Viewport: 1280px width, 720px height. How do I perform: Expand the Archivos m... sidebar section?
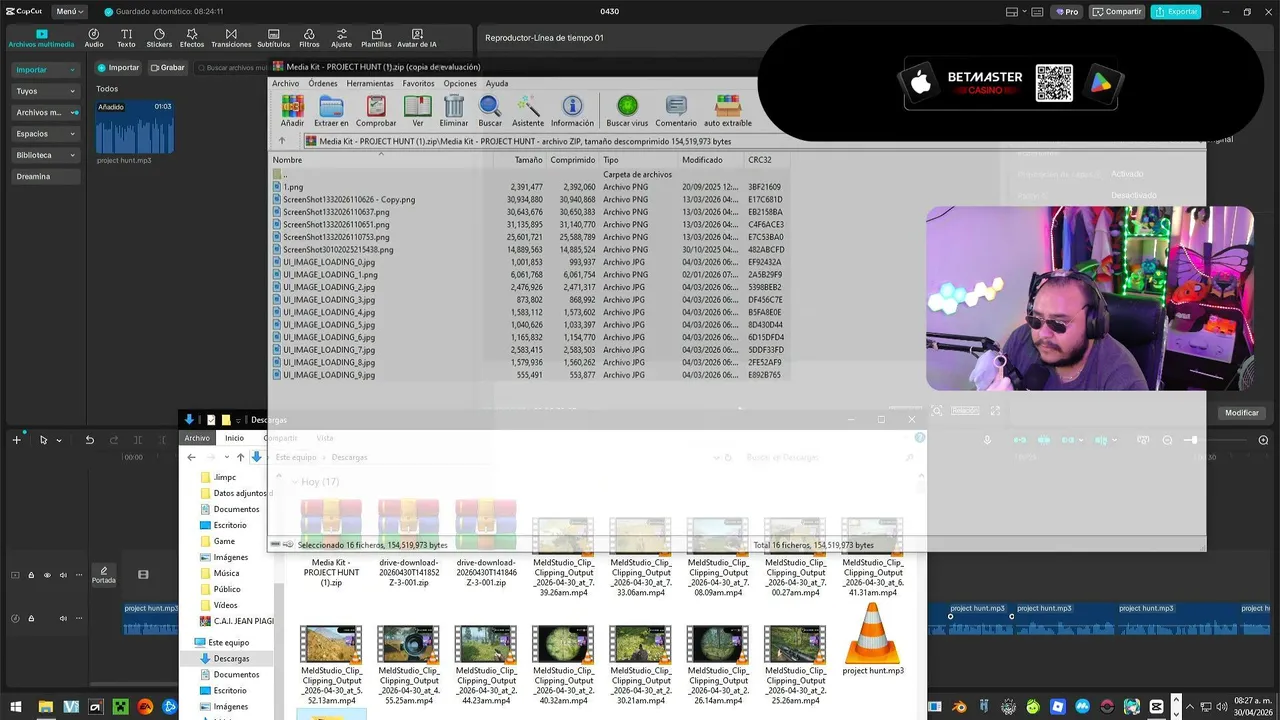pyautogui.click(x=45, y=112)
